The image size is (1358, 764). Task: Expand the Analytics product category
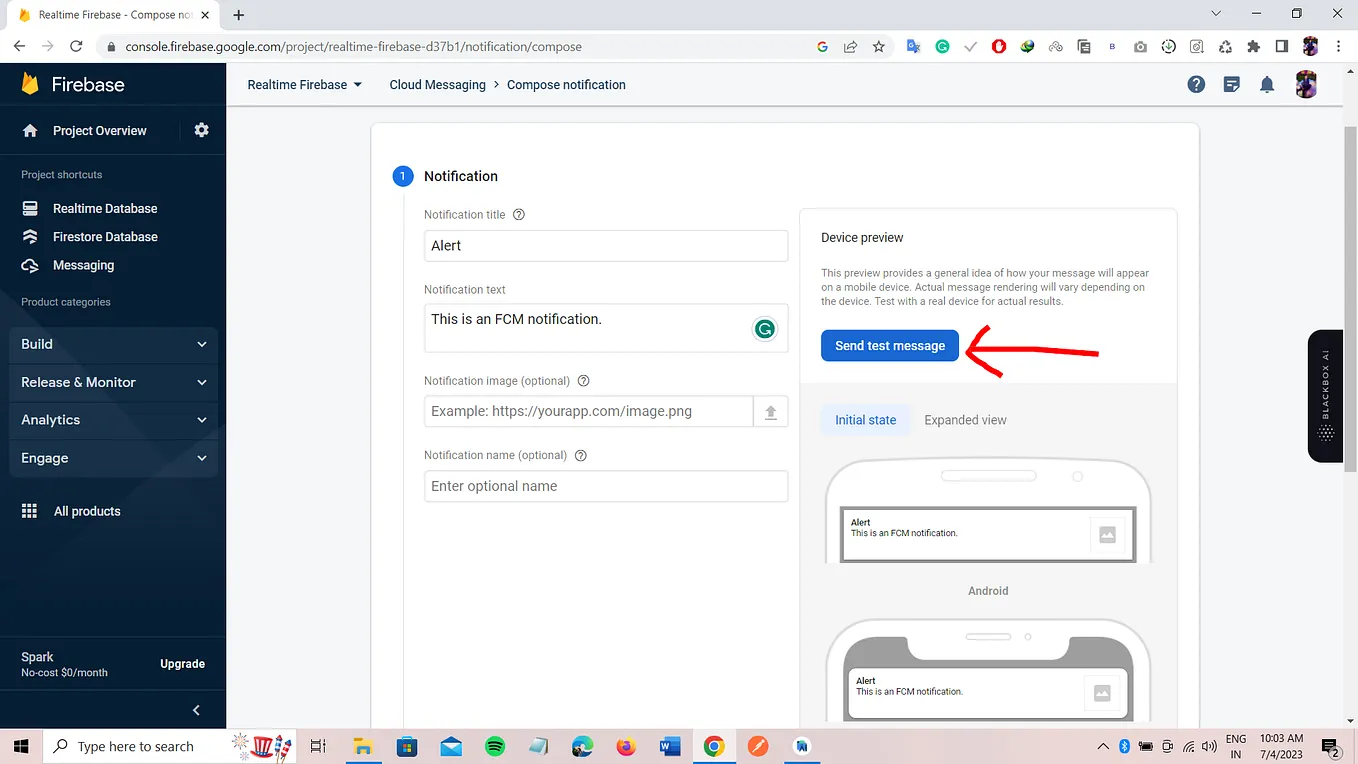point(113,420)
